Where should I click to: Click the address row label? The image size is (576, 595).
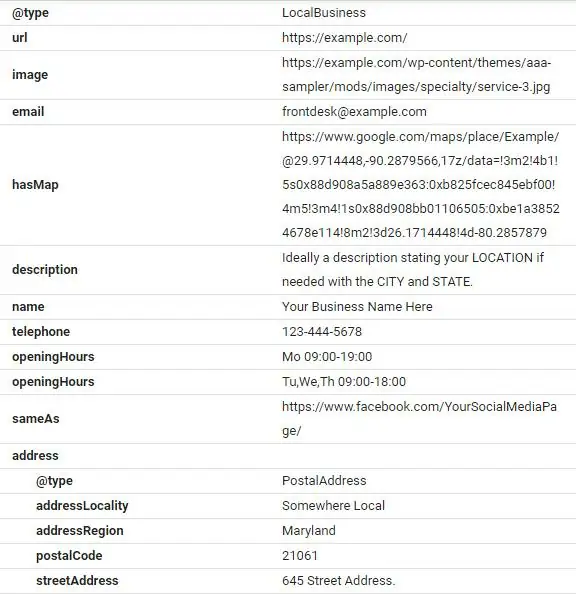click(35, 455)
